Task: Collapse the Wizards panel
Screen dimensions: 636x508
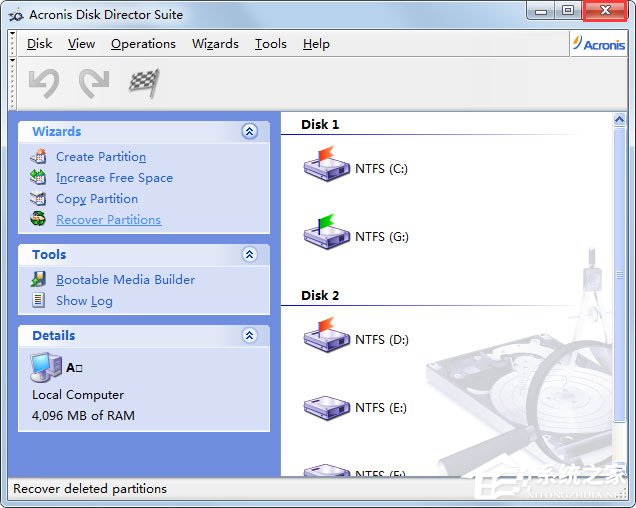Action: coord(249,131)
